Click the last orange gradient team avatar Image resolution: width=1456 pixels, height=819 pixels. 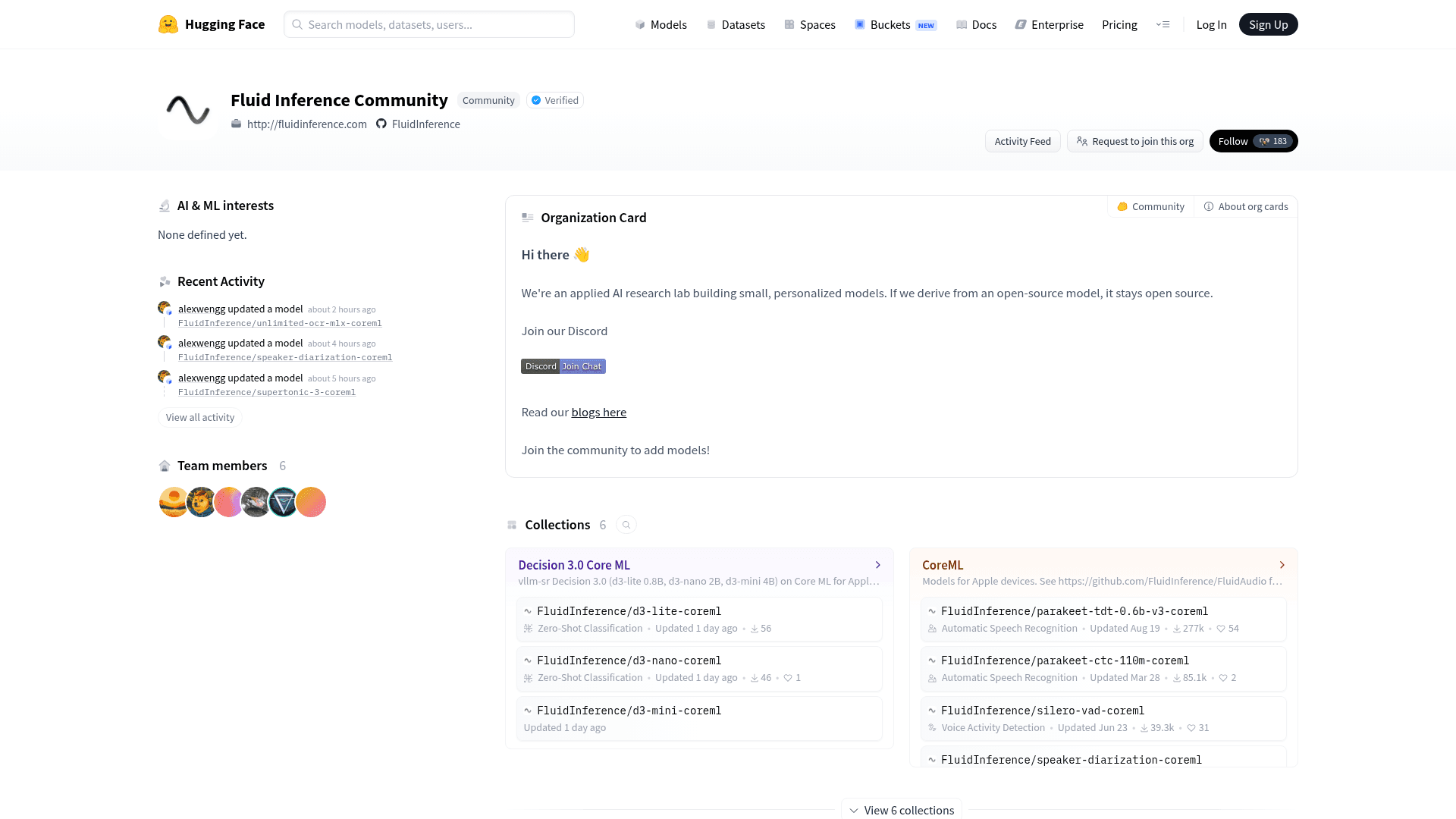coord(311,502)
